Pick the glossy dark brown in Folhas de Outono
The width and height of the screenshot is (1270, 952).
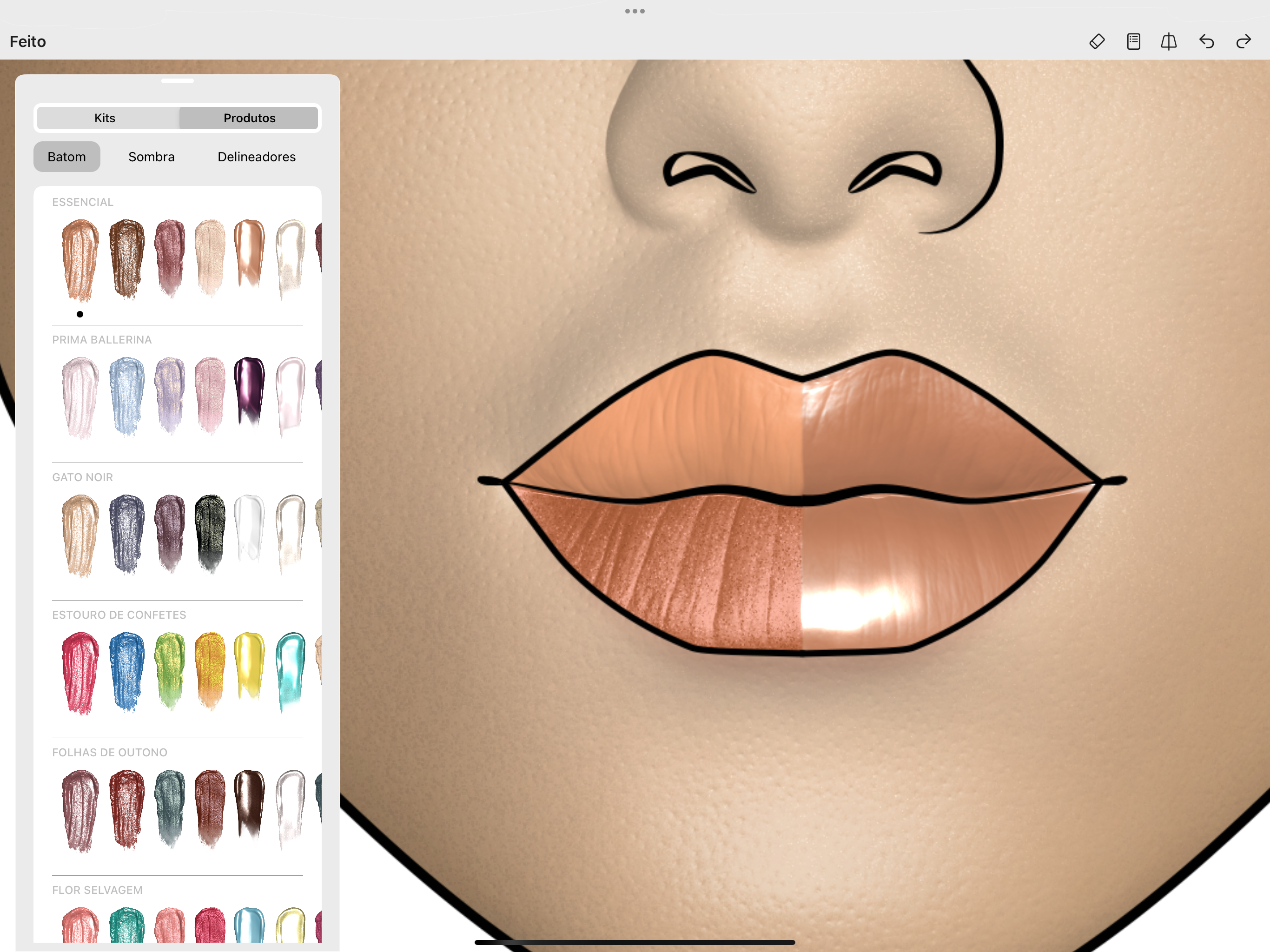249,804
